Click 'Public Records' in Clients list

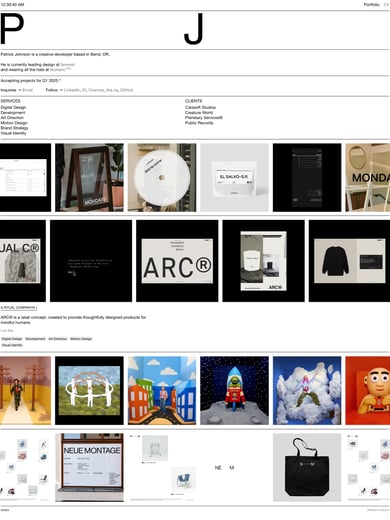coord(199,123)
